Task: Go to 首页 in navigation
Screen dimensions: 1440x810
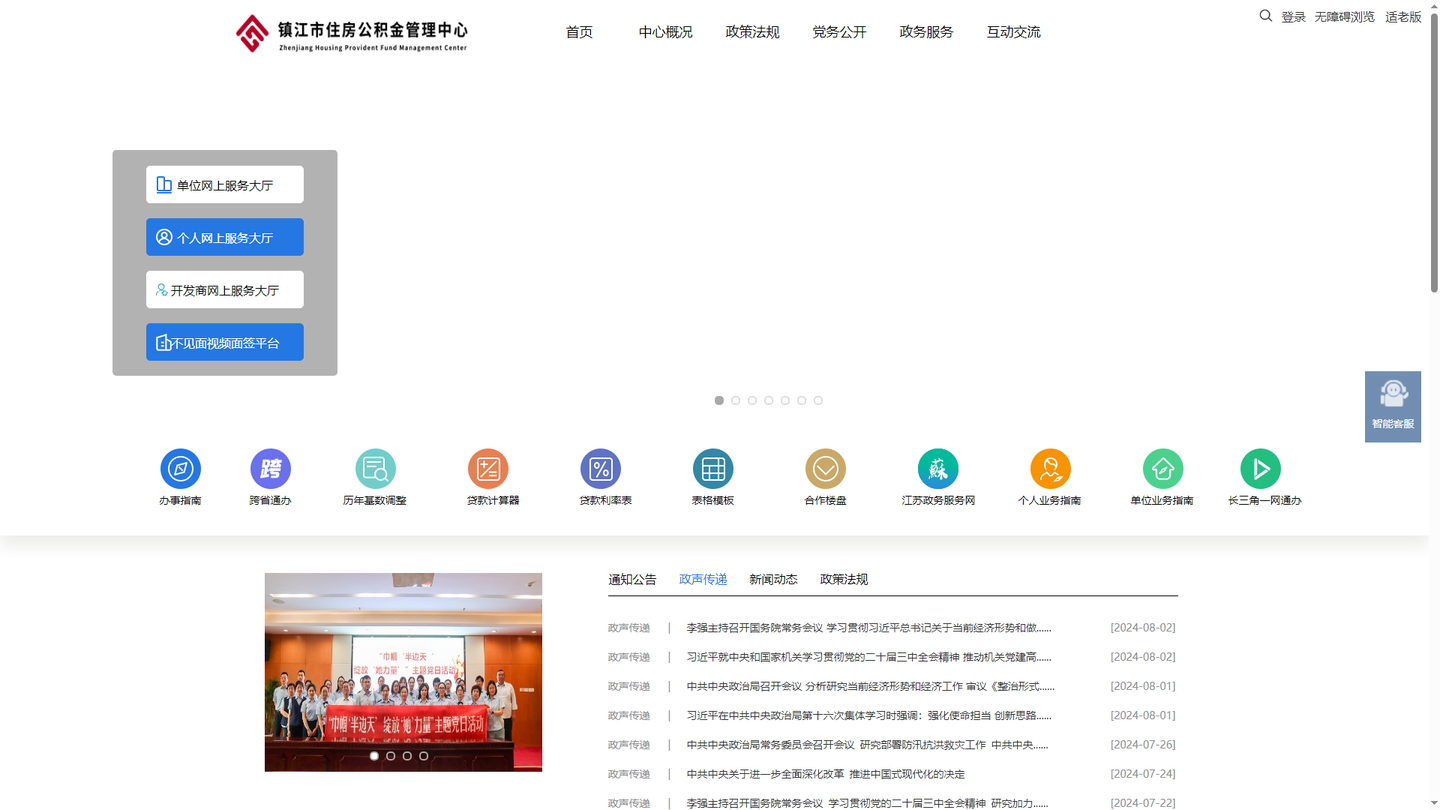Action: 579,32
